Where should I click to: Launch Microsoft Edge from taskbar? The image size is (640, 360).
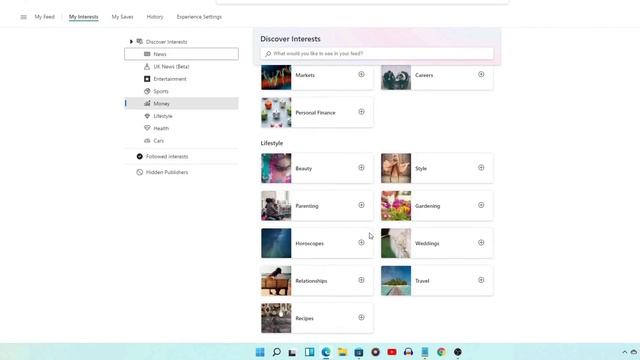326,352
